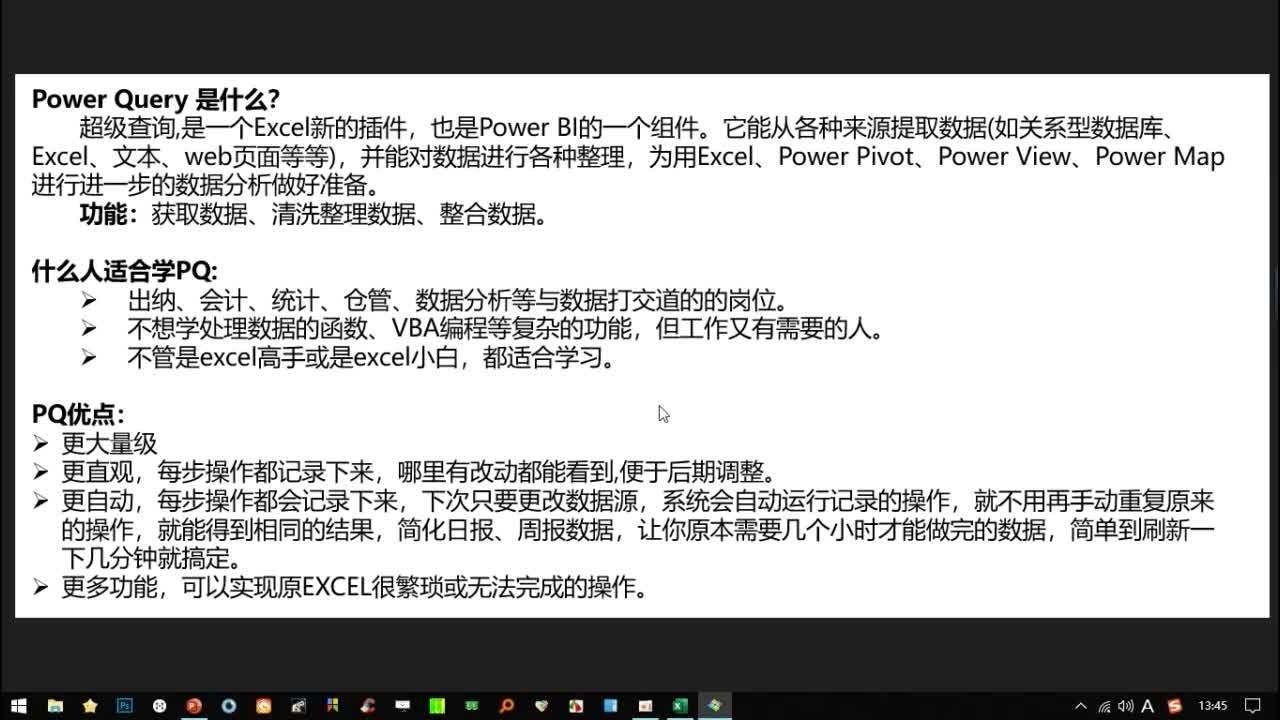
Task: Click the yellow star taskbar icon
Action: (90, 705)
